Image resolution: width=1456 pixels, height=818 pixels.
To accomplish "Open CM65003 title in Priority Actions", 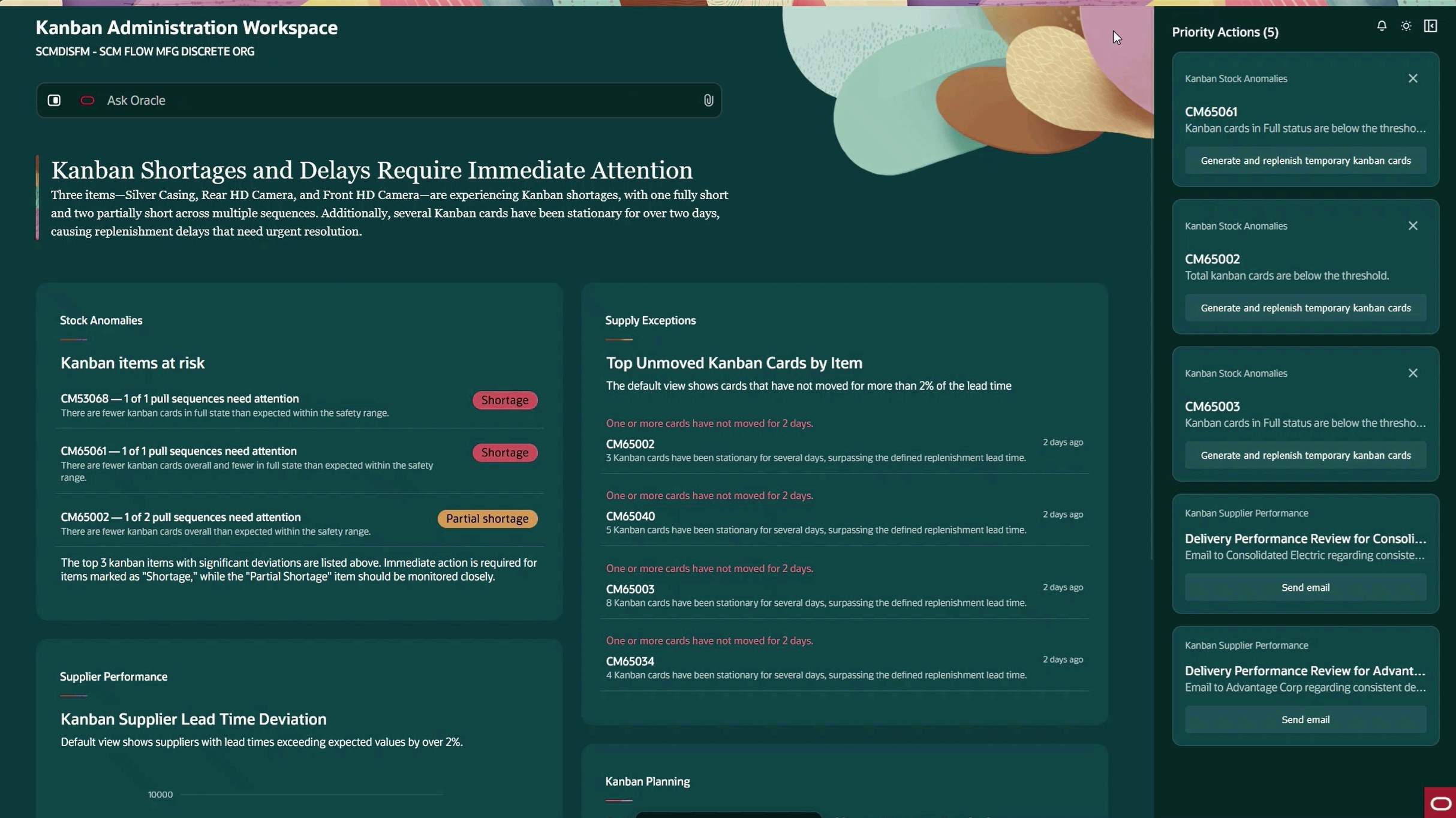I will (1212, 407).
